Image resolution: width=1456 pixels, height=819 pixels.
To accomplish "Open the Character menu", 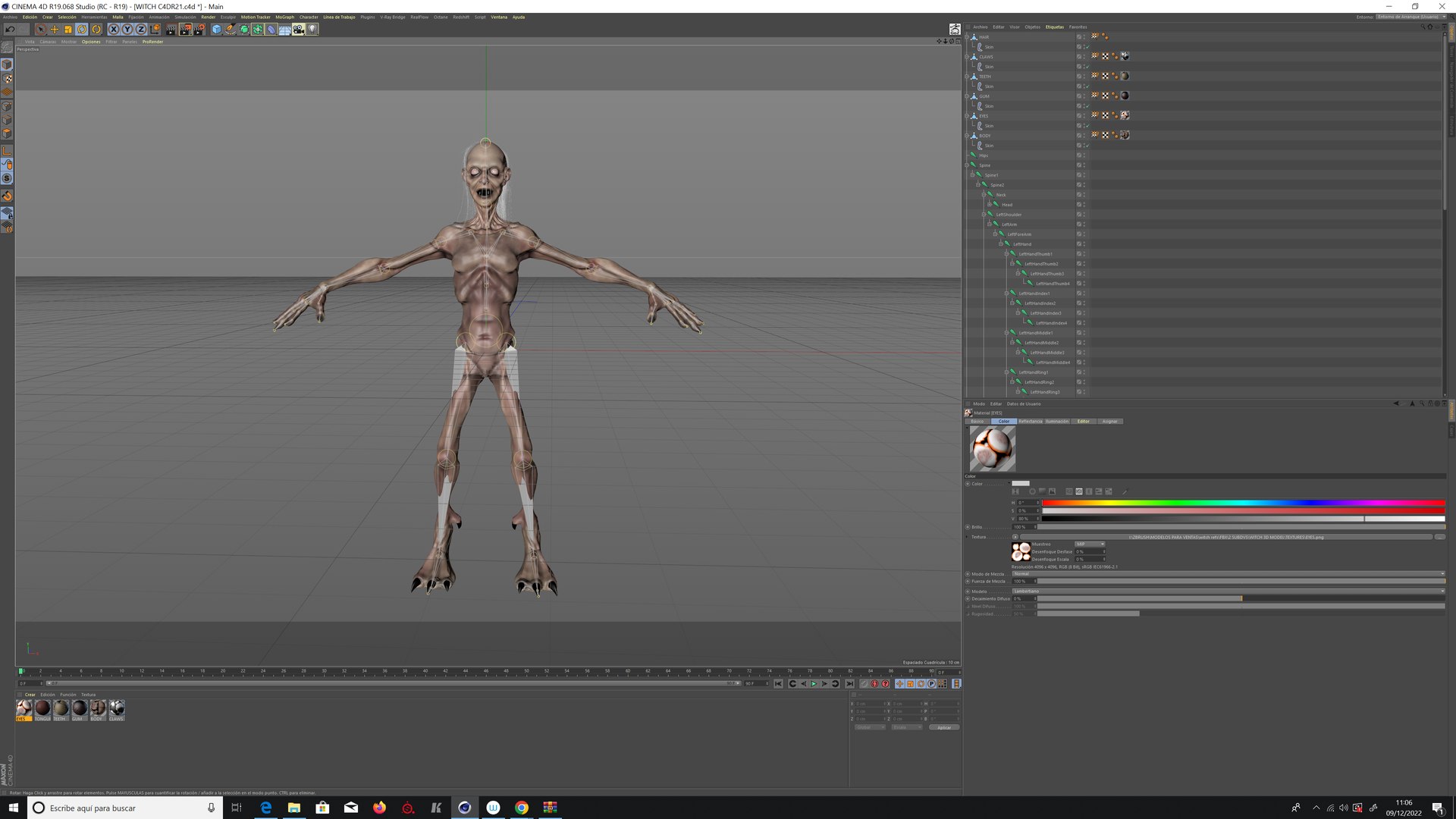I will point(309,17).
